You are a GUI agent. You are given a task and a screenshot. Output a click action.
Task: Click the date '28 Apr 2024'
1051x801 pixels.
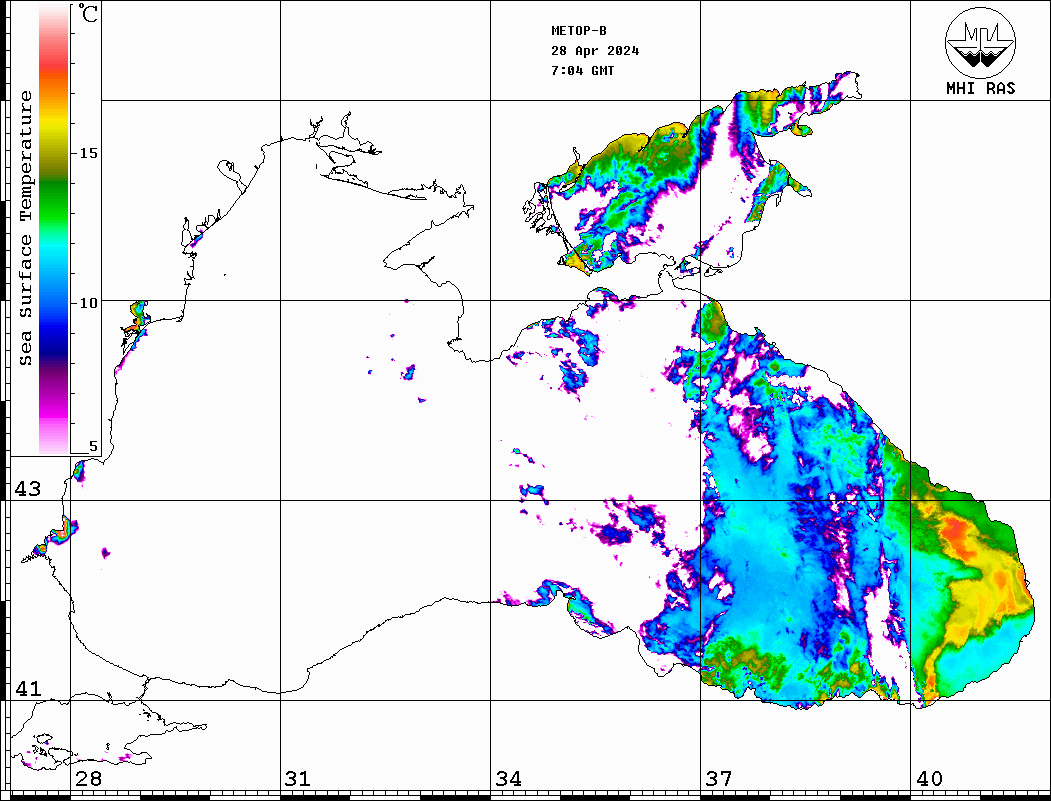(x=595, y=51)
